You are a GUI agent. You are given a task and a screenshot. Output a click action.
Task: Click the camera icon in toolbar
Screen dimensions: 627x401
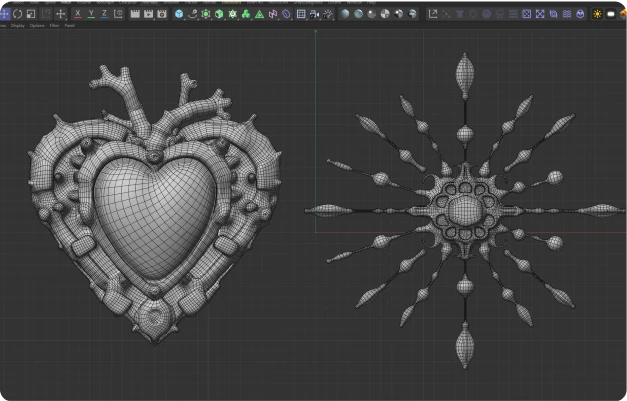click(315, 14)
